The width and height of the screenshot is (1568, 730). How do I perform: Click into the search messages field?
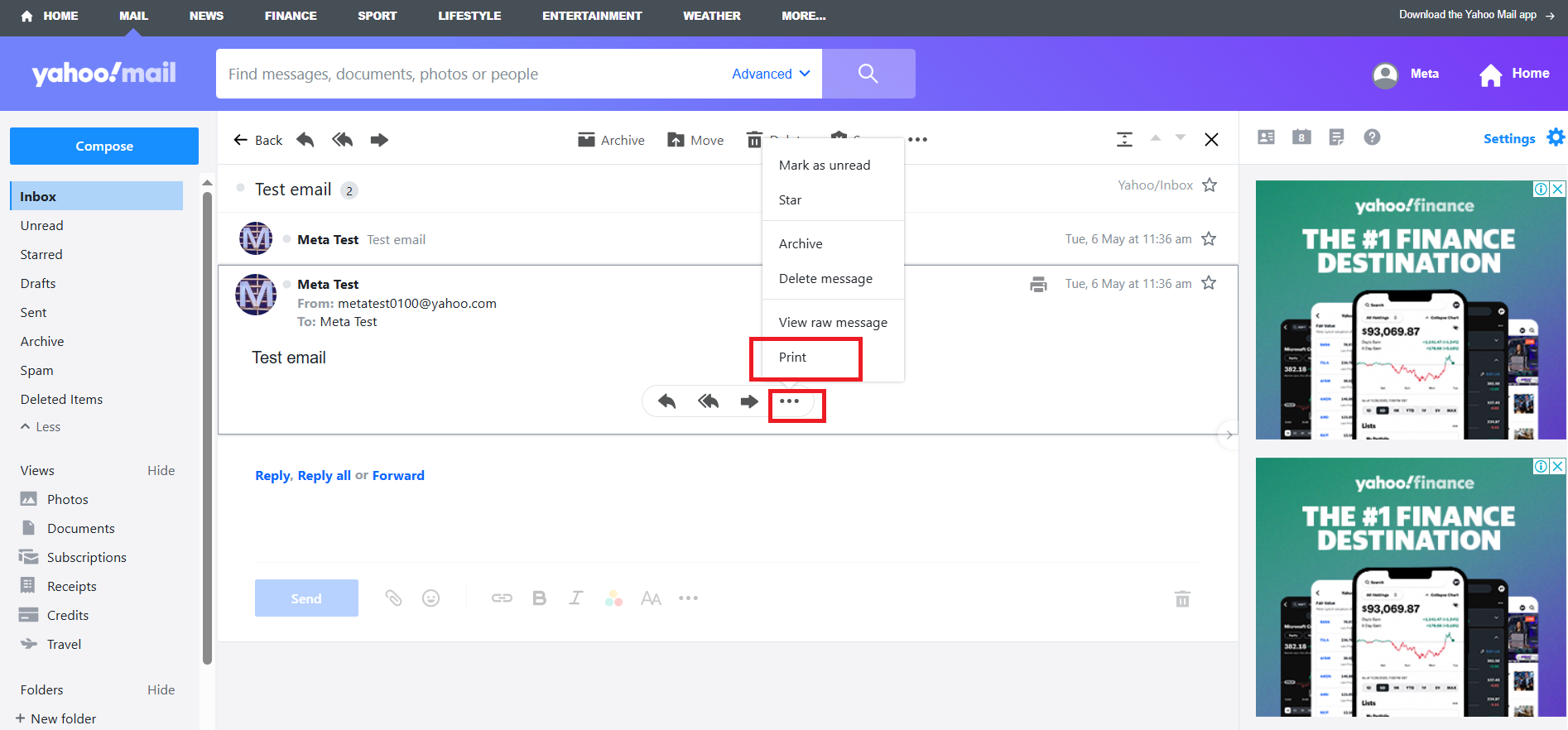pos(472,74)
